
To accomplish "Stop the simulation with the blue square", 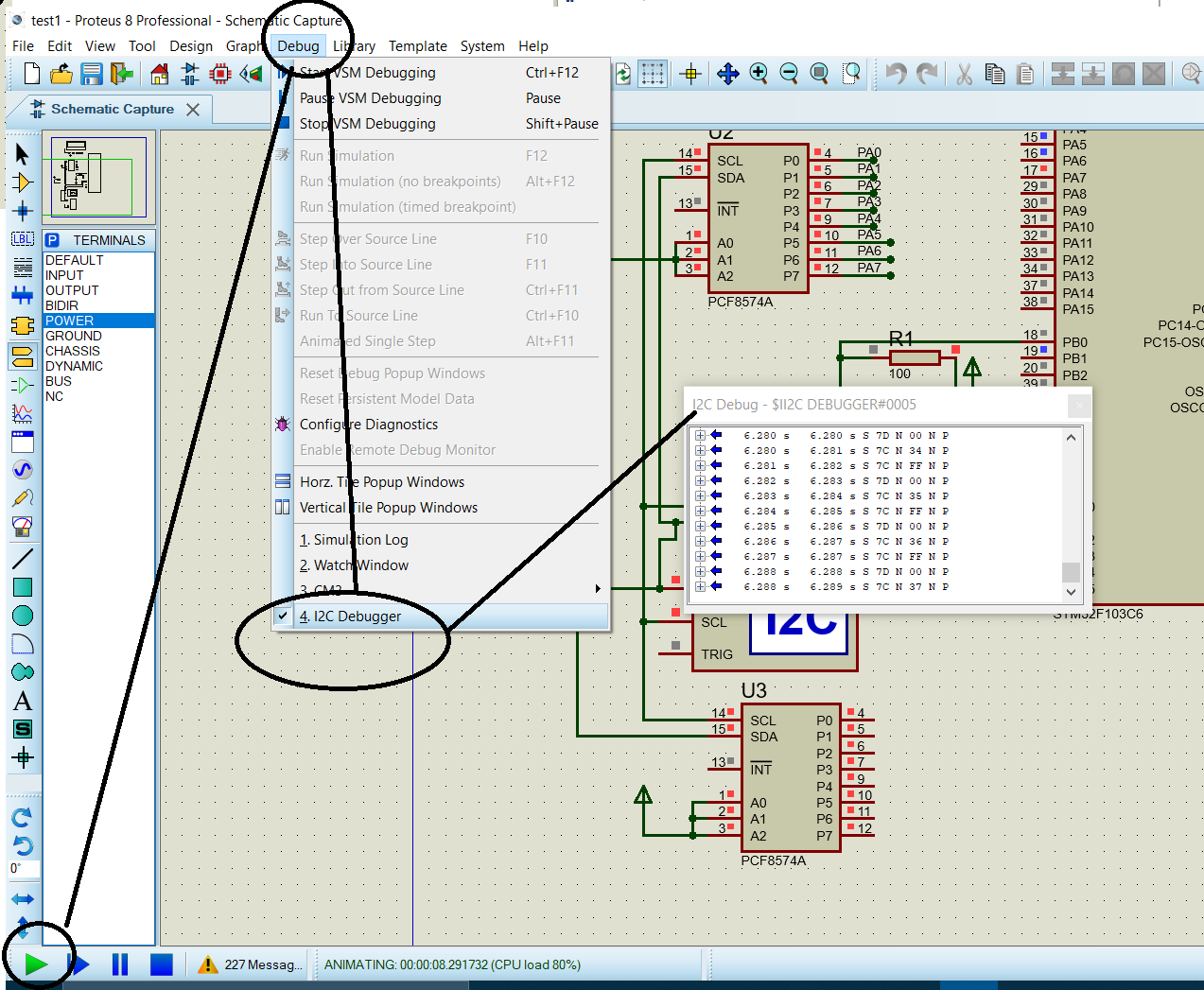I will point(162,964).
